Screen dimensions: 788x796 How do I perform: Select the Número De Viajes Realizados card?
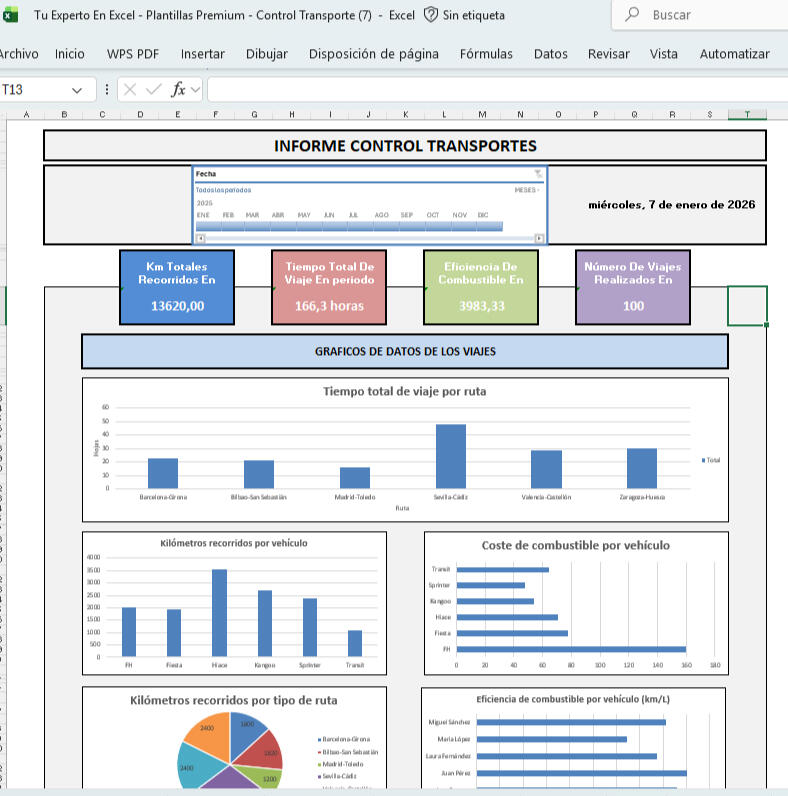pyautogui.click(x=633, y=287)
